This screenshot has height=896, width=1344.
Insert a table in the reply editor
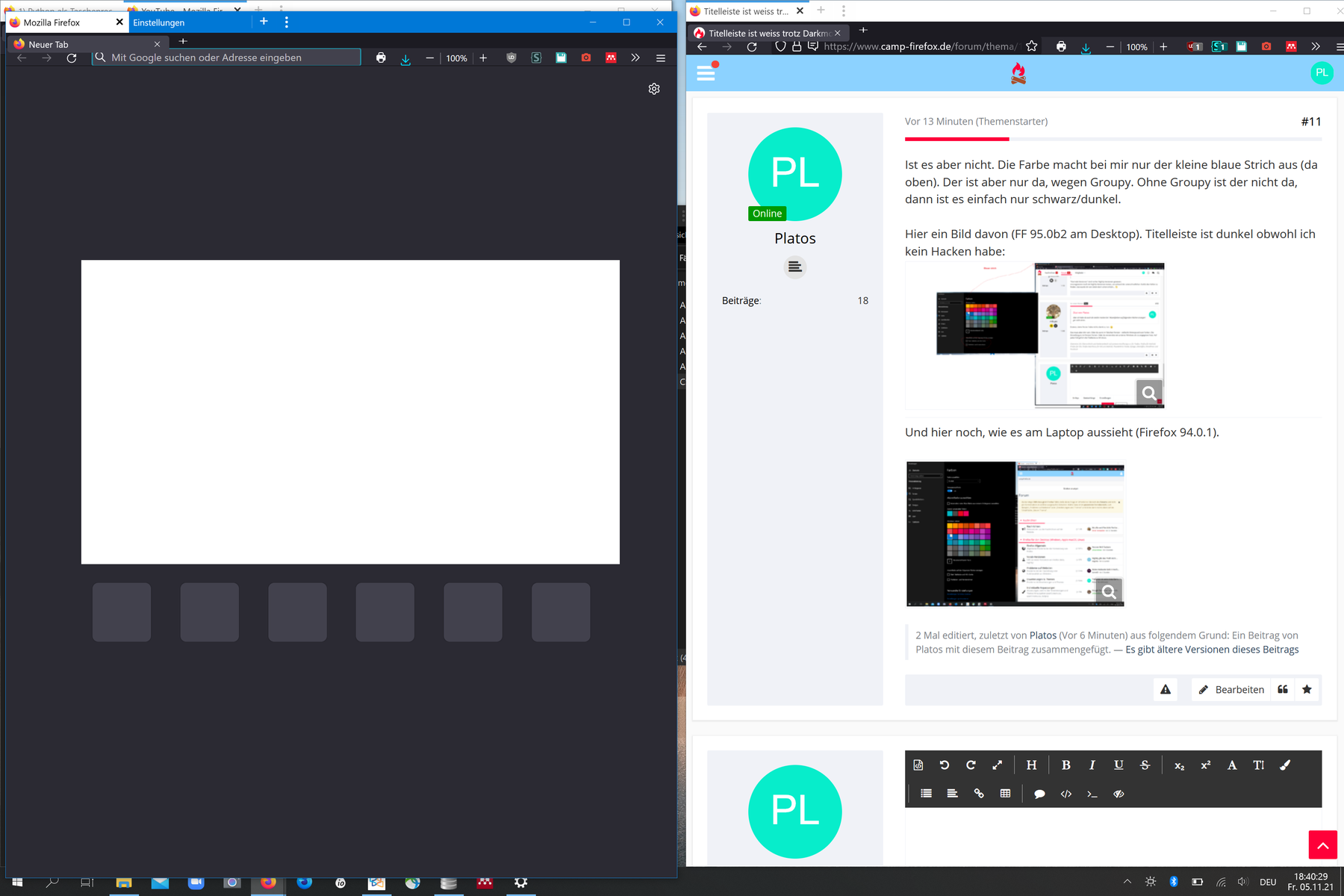pos(1005,794)
